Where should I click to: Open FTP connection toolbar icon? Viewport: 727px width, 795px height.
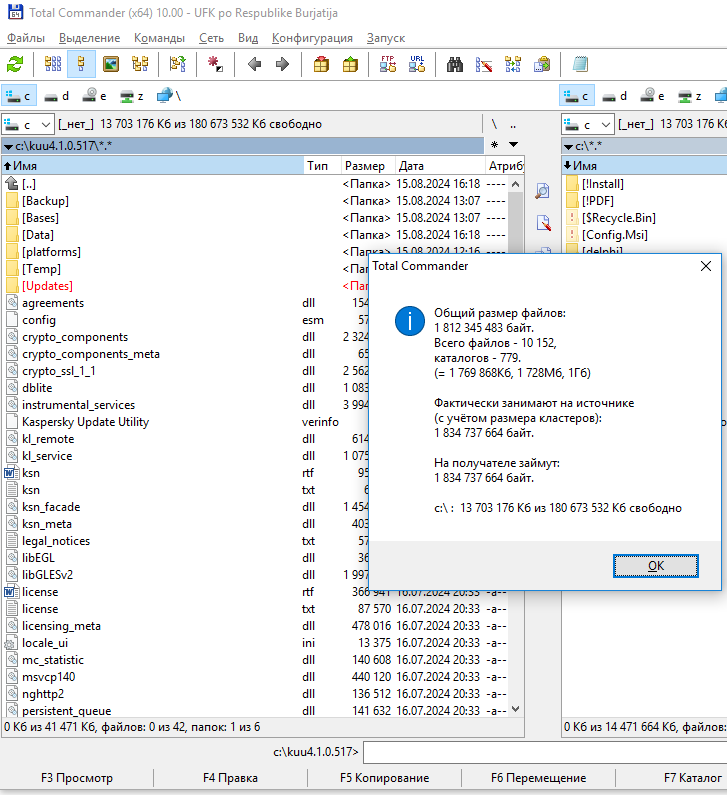pos(388,65)
